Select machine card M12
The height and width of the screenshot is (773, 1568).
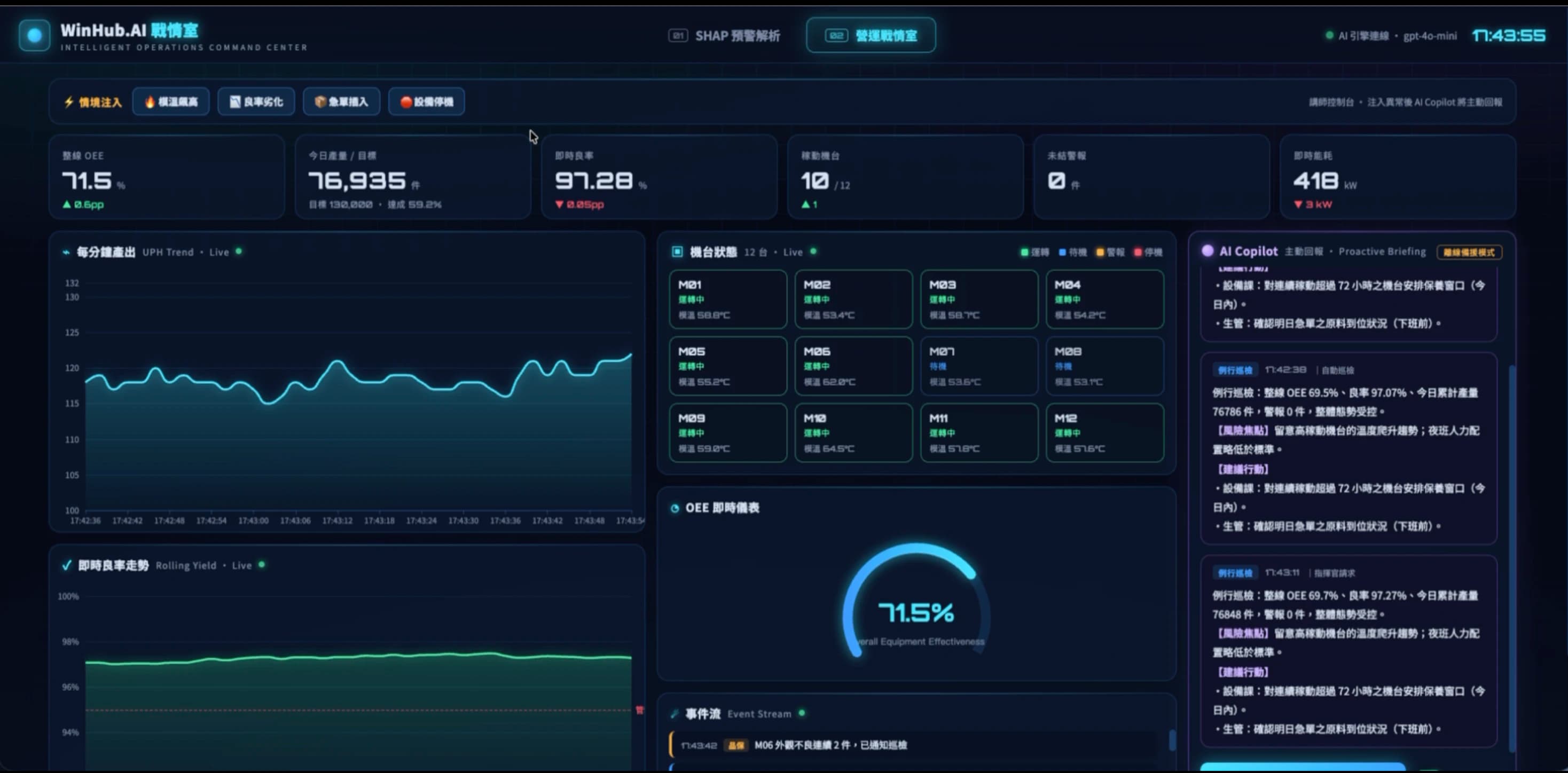[1105, 433]
